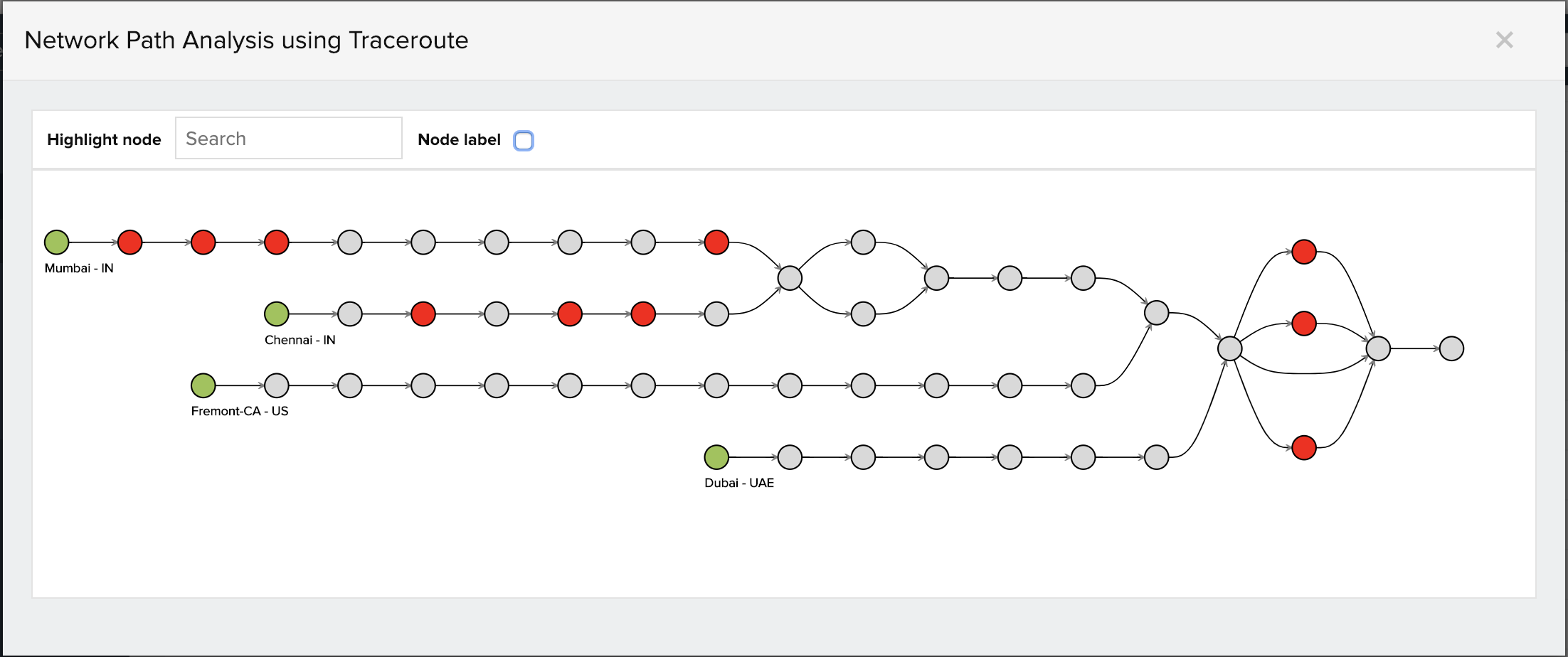The width and height of the screenshot is (1568, 657).
Task: Click the gray node right after Dubai
Action: [x=790, y=457]
